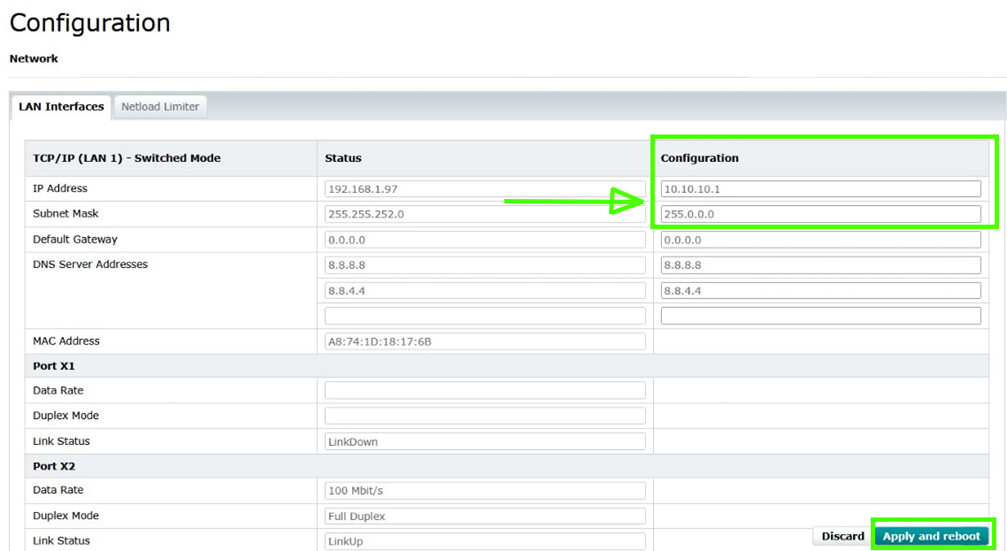
Task: Select the first Configuration DNS server field
Action: click(820, 265)
